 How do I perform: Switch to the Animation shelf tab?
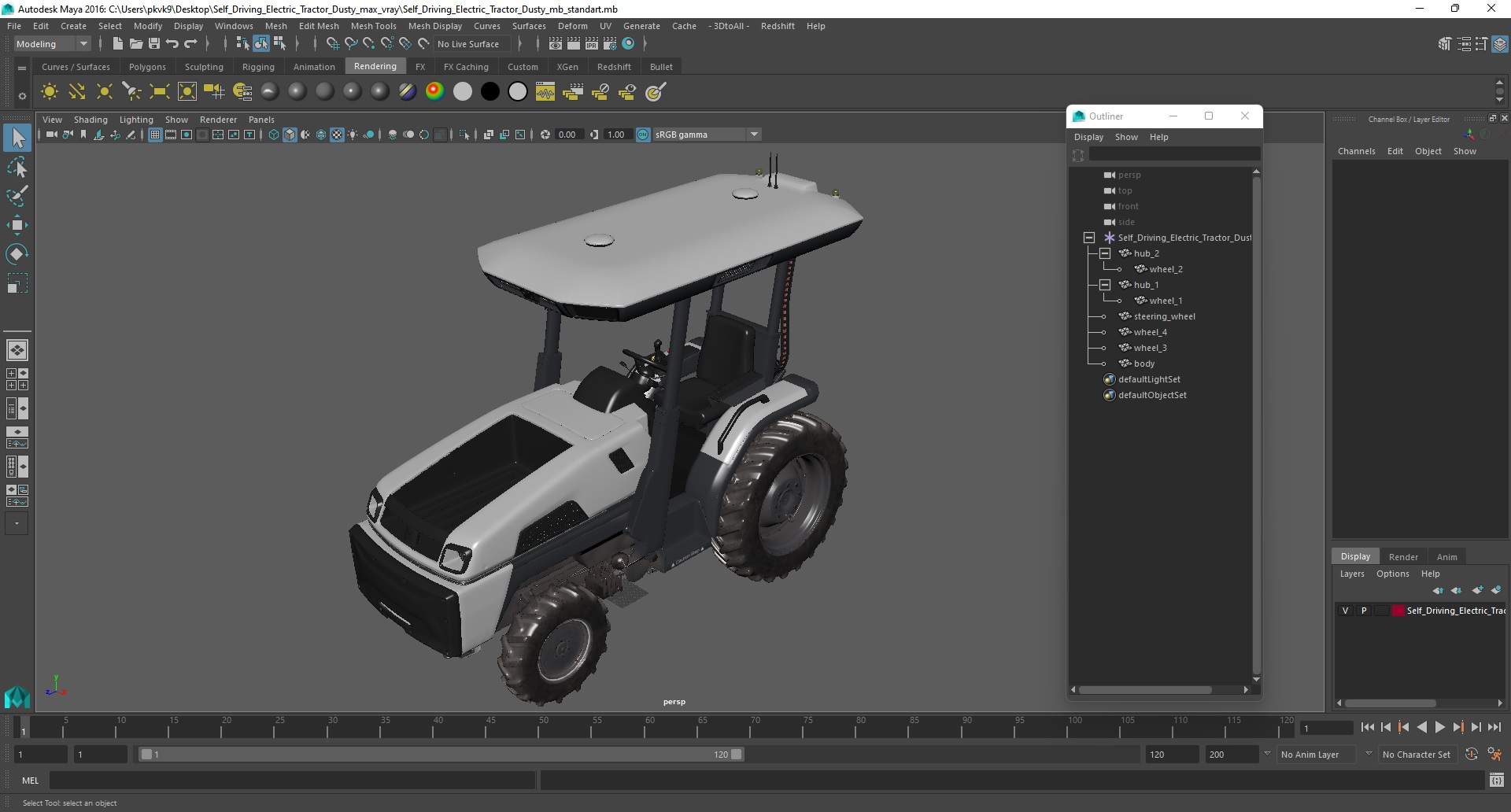click(314, 67)
